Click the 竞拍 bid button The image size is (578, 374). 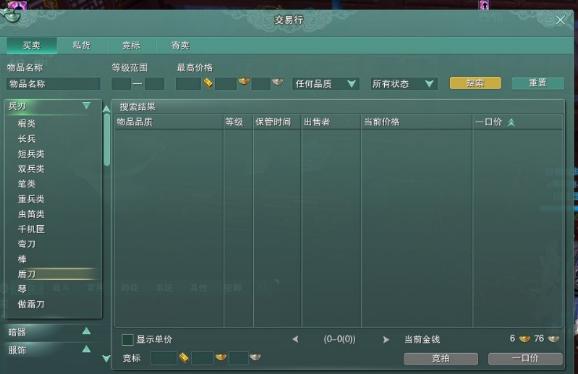441,359
